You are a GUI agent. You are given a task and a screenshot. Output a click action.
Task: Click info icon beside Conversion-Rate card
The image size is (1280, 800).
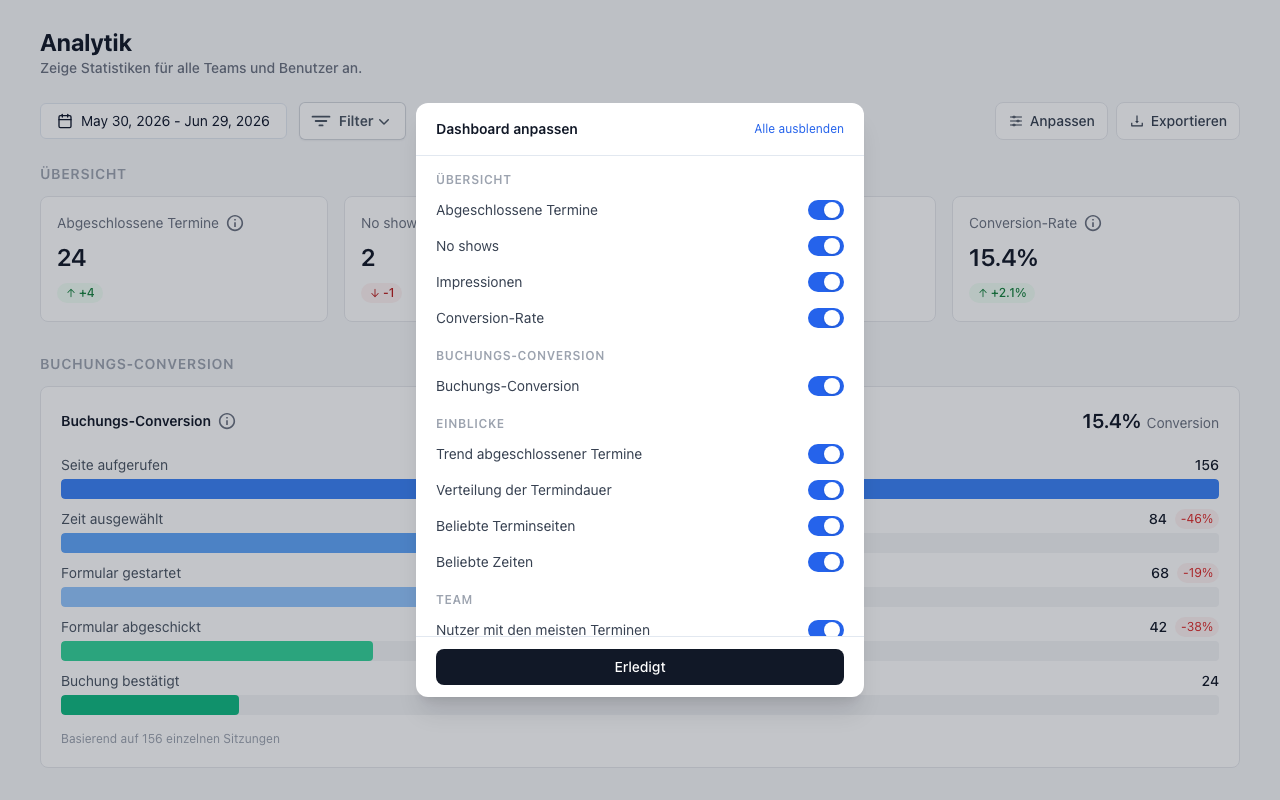1093,223
